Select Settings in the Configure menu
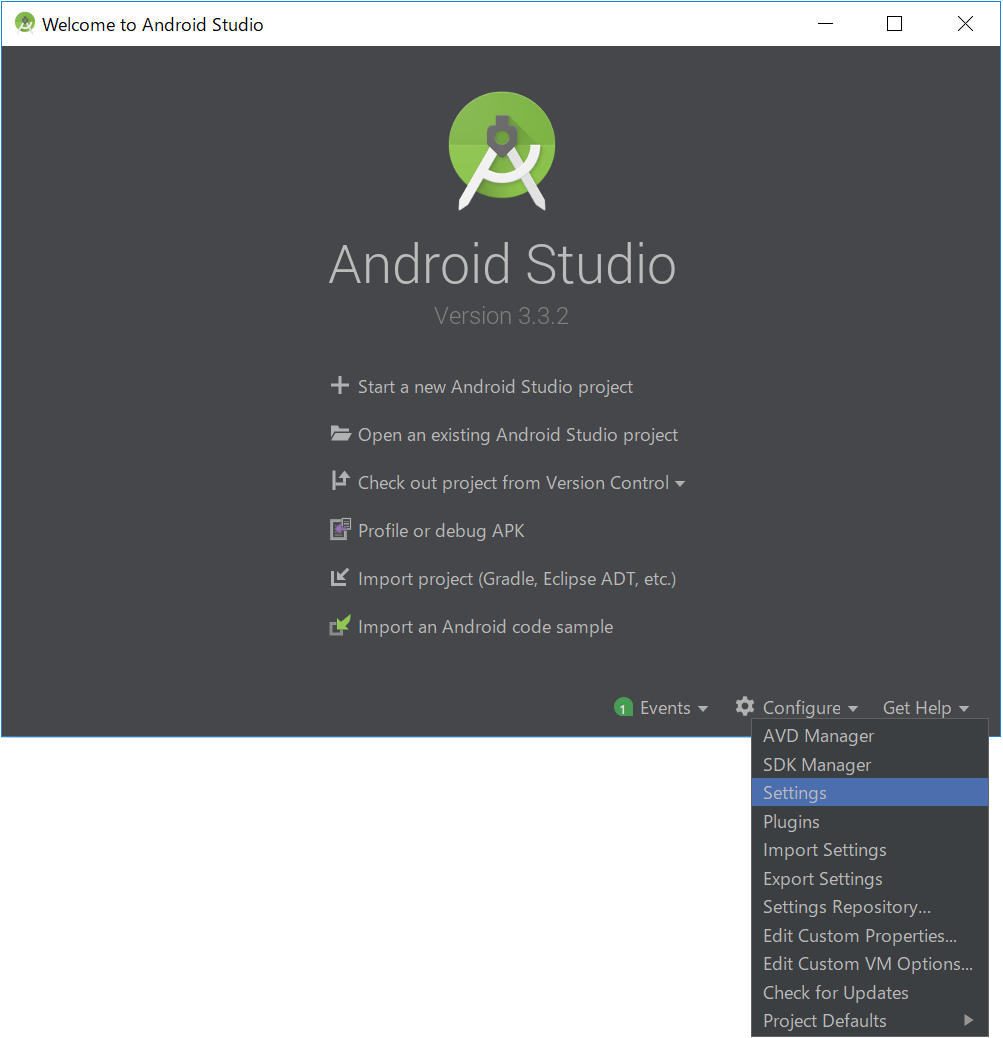The image size is (1003, 1038). click(x=870, y=792)
